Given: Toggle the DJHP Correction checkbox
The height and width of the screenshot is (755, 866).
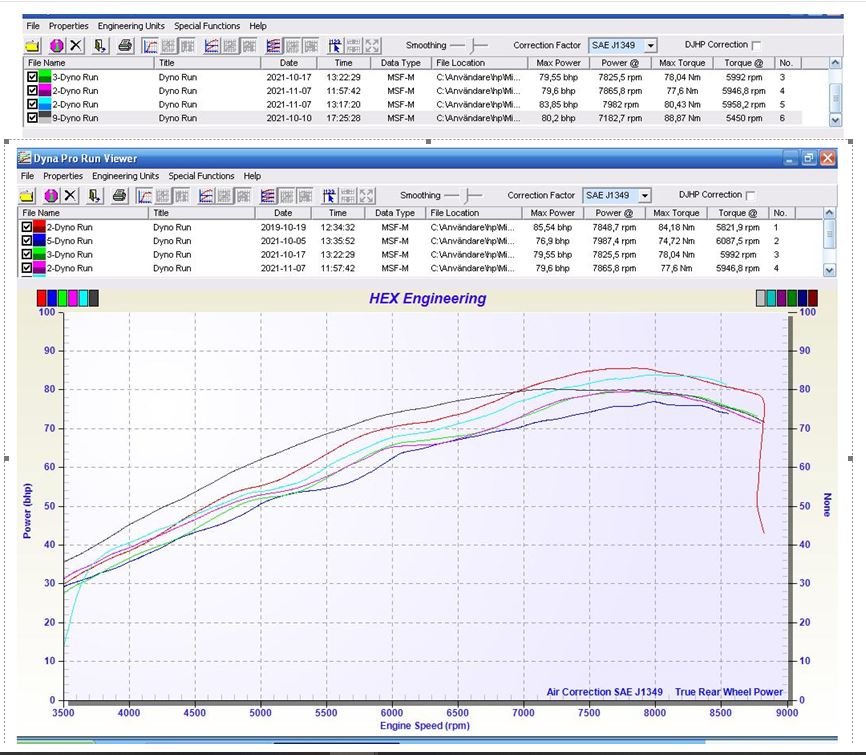Looking at the screenshot, I should click(x=750, y=196).
